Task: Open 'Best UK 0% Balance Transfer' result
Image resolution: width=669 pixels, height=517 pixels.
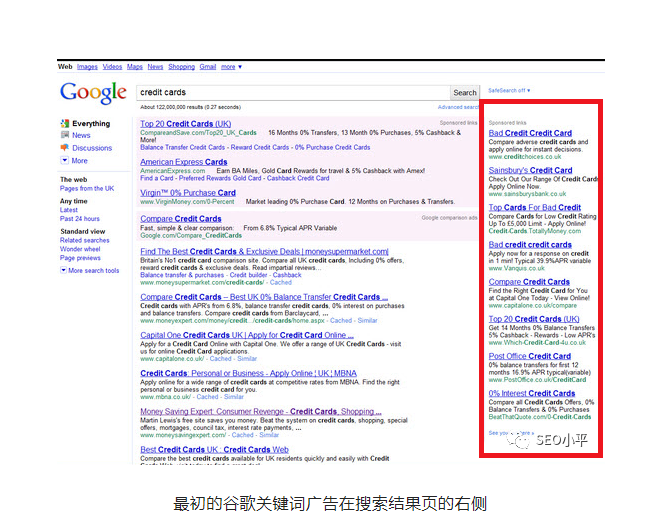Action: [x=264, y=297]
